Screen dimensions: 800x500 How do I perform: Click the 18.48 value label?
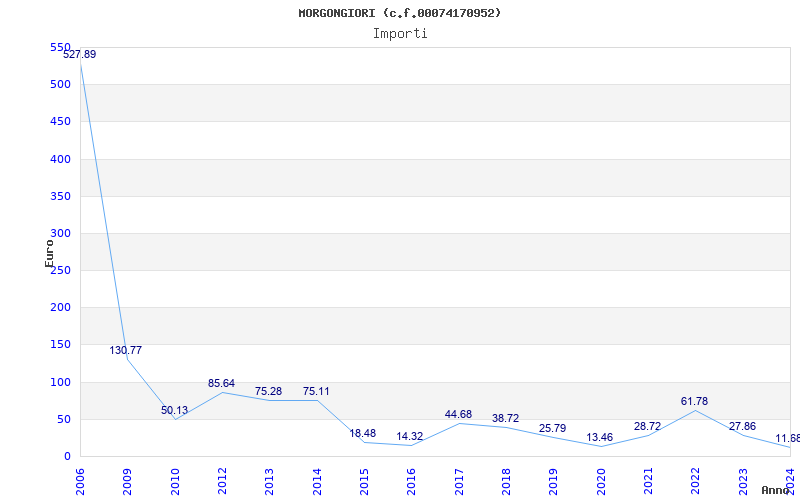[363, 434]
